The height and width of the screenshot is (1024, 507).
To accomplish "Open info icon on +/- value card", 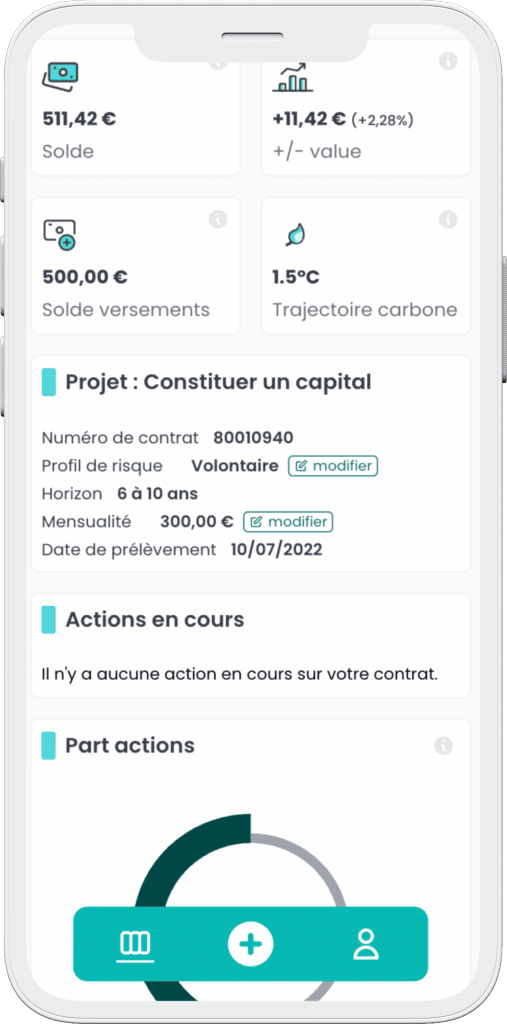I will coord(448,61).
